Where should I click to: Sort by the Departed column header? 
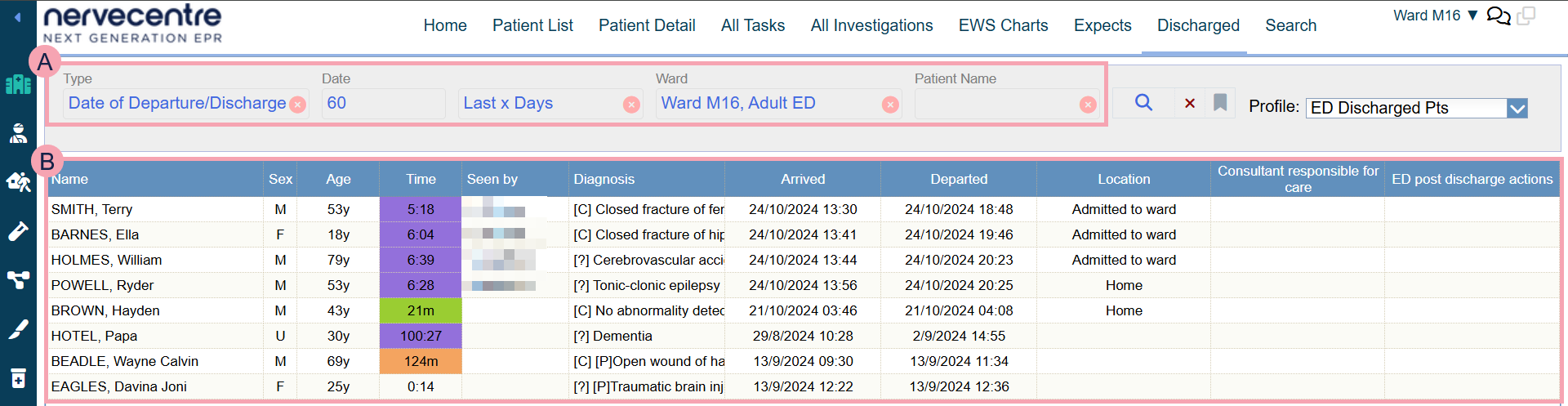click(959, 179)
